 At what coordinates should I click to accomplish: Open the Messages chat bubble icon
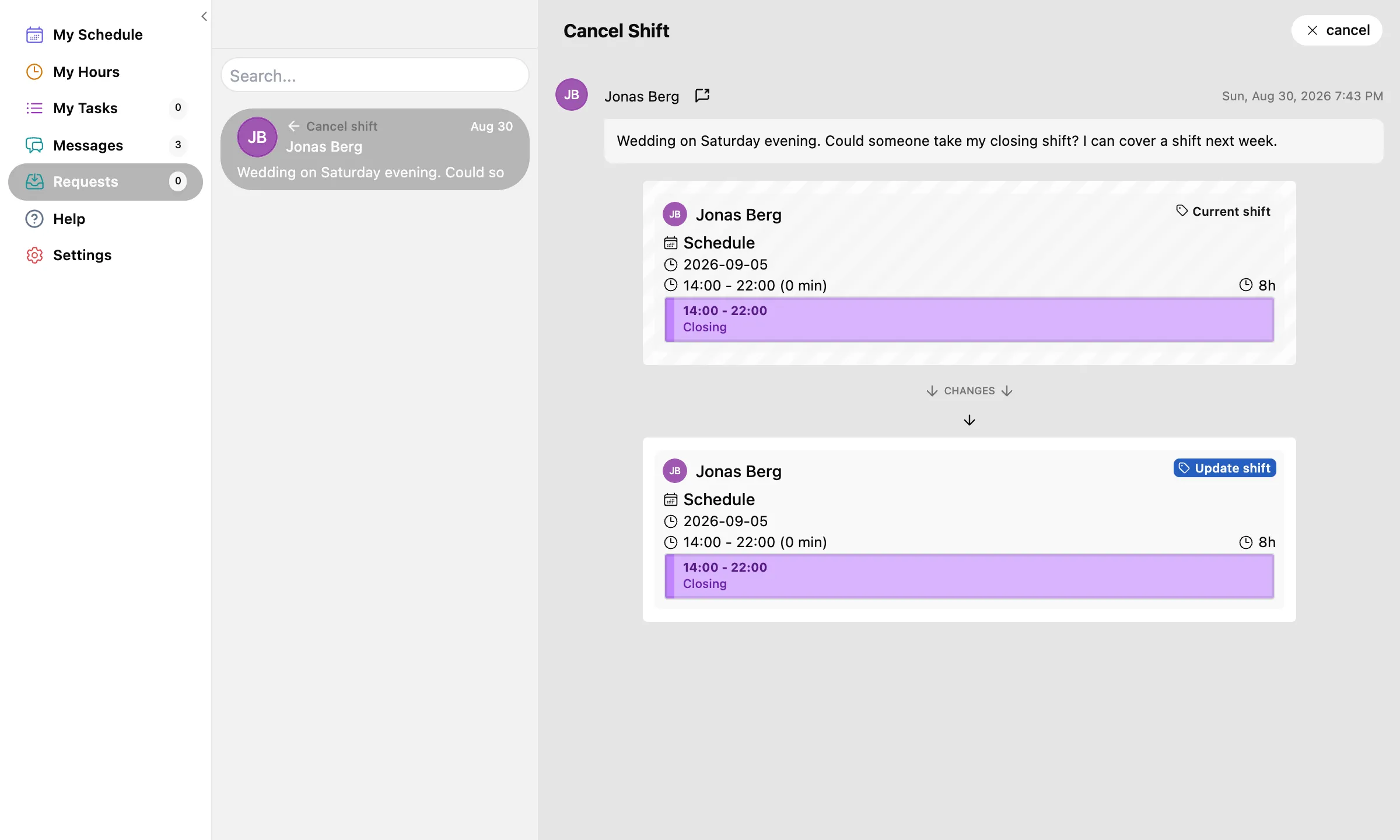34,145
